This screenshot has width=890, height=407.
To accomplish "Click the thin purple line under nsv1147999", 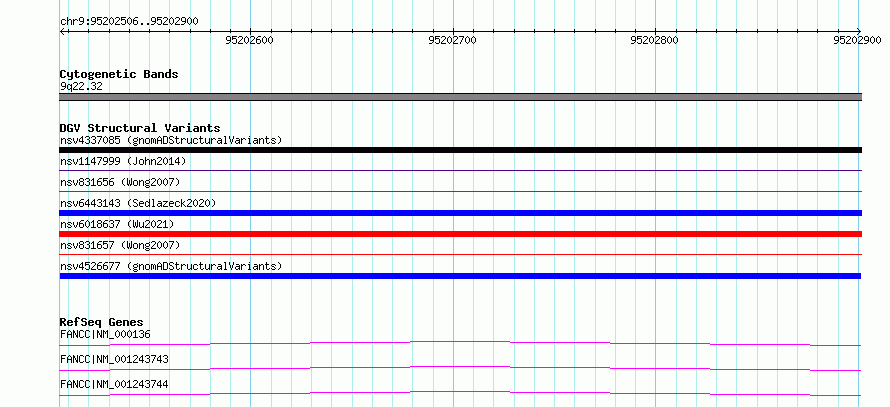I will [x=460, y=170].
